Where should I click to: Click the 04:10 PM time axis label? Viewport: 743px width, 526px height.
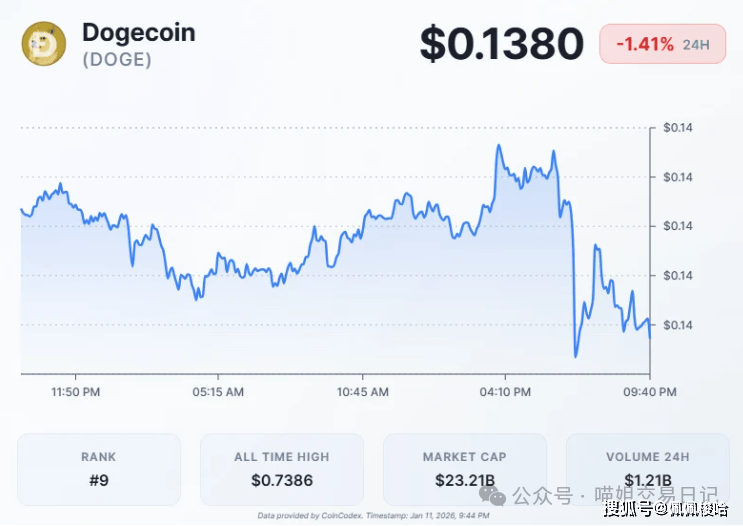coord(506,392)
